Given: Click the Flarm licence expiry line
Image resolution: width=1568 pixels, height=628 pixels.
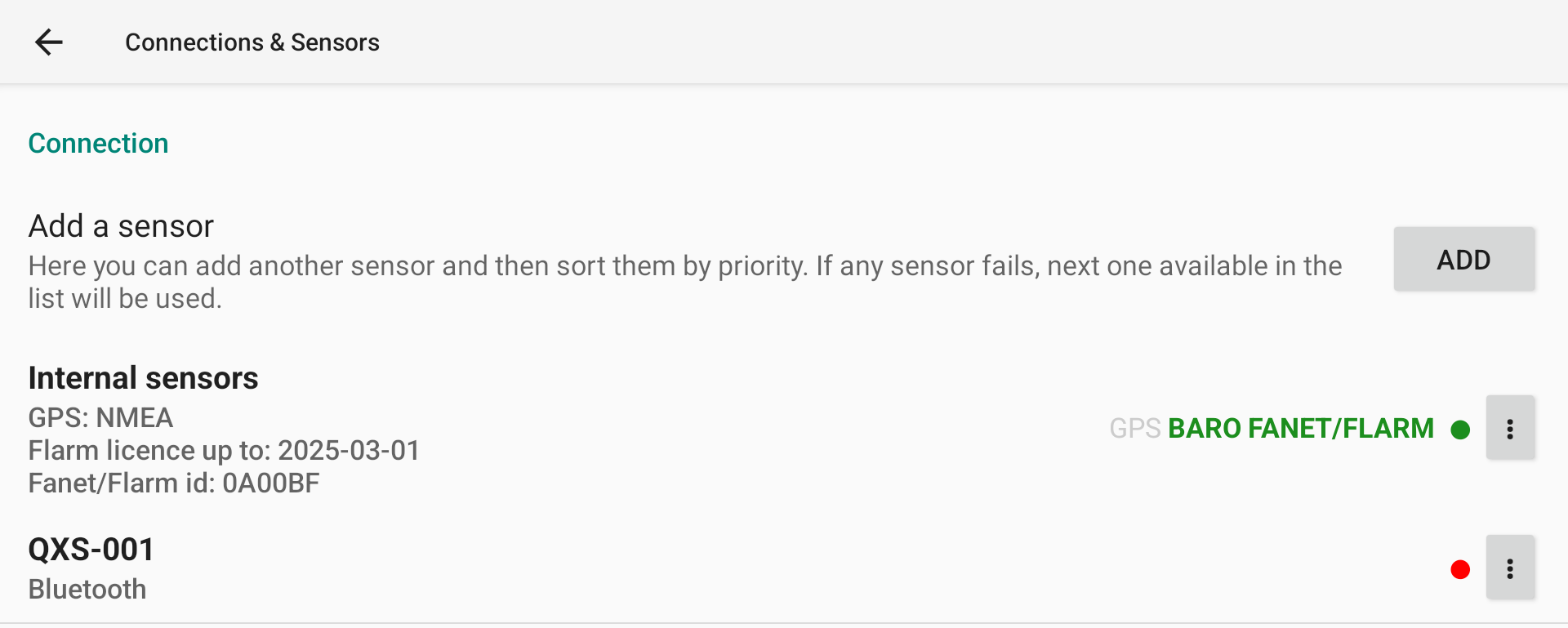Looking at the screenshot, I should 224,451.
